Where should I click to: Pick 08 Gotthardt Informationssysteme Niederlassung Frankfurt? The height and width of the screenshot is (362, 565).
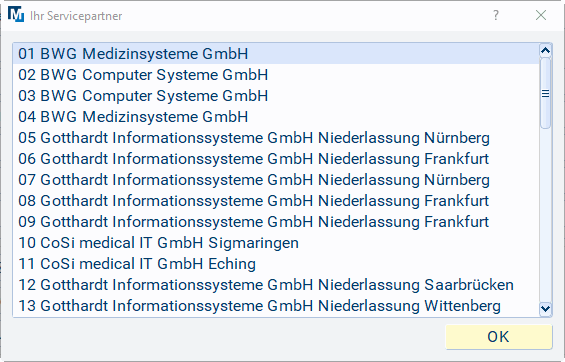click(276, 200)
